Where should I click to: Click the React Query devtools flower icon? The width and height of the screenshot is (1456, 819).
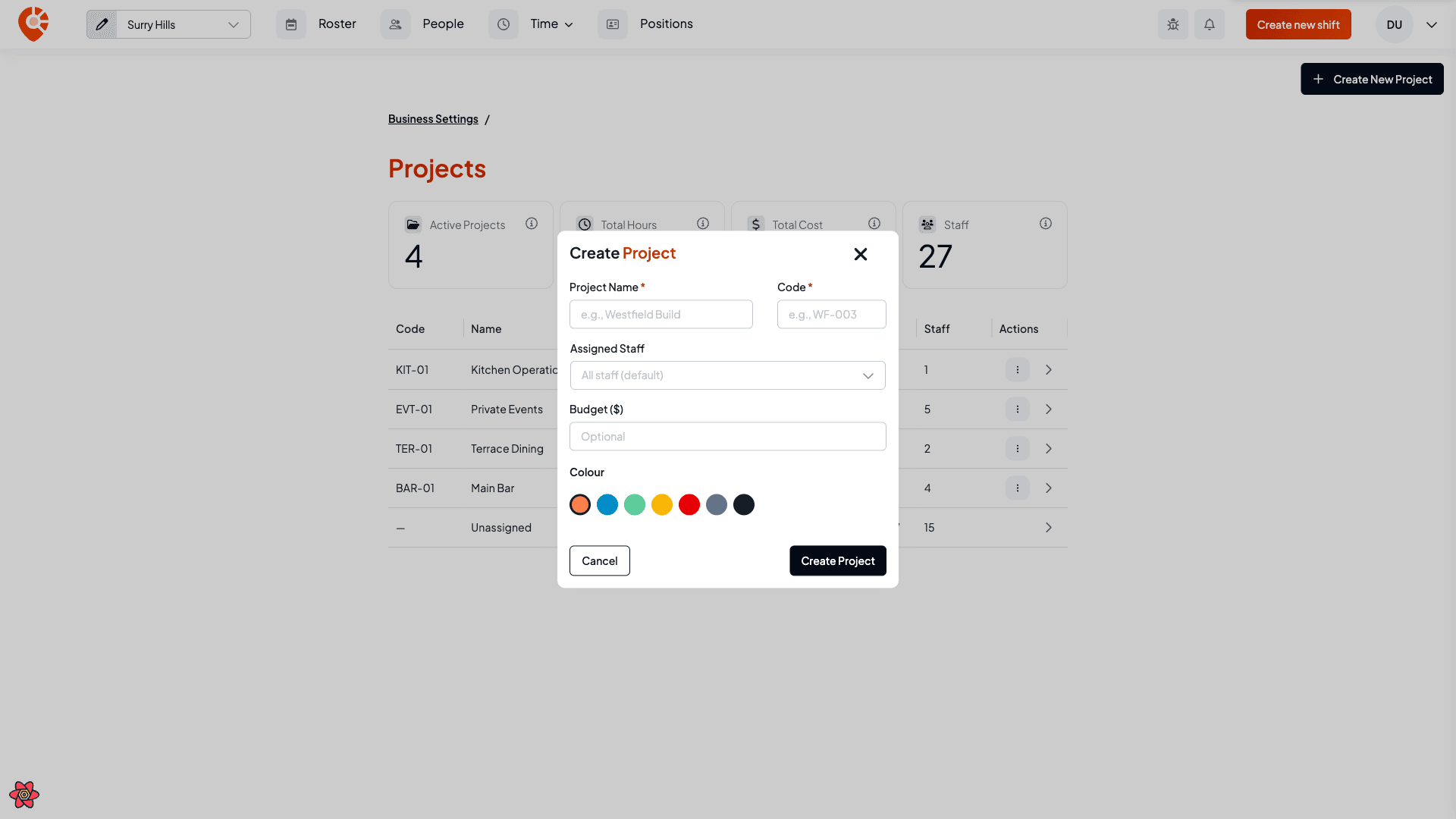coord(24,795)
